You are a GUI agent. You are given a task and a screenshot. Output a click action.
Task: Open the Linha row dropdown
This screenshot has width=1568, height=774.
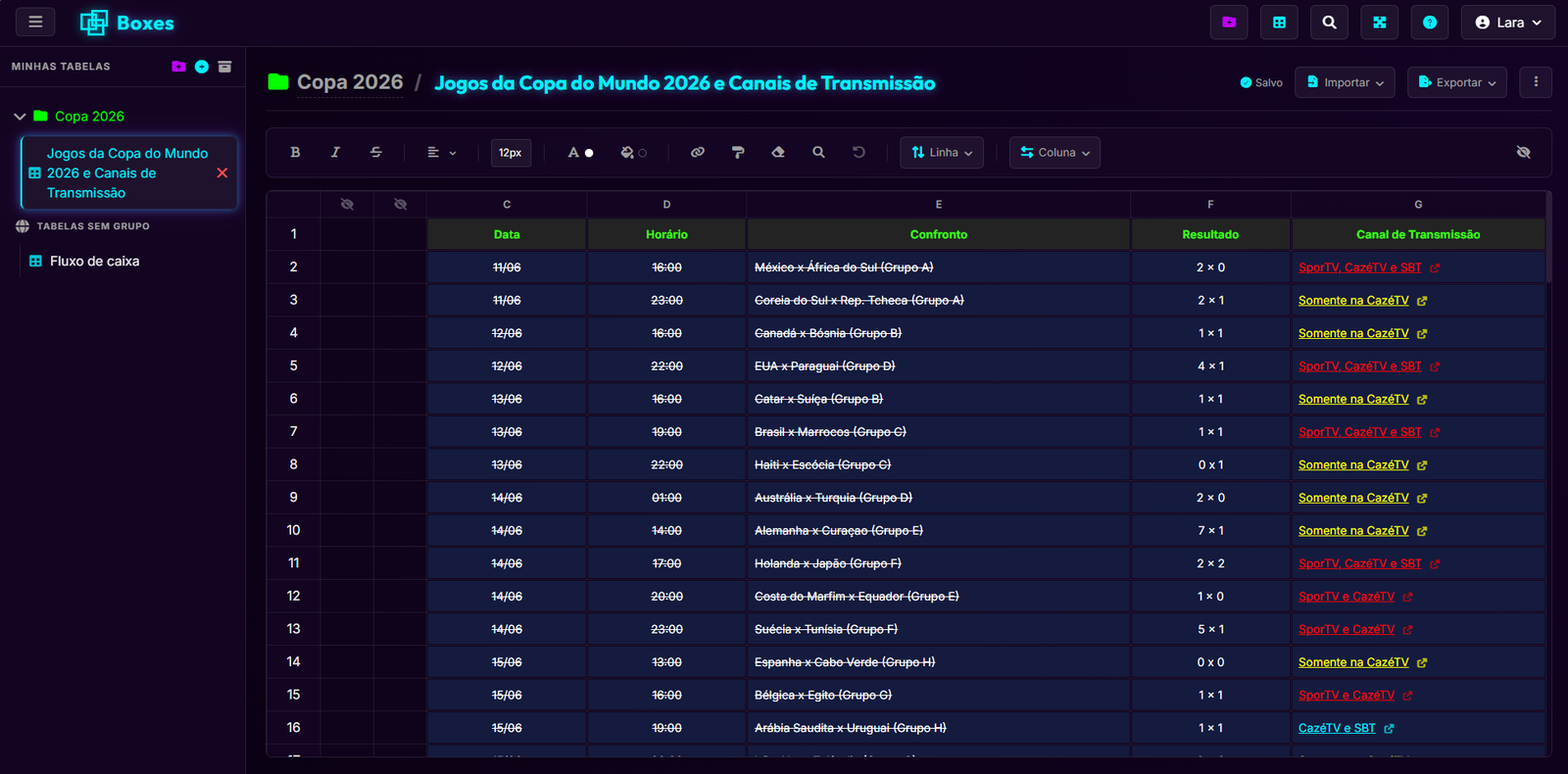pos(942,153)
